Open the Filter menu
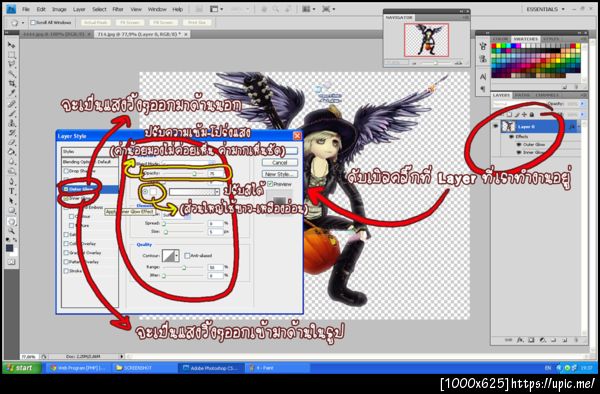 (118, 9)
